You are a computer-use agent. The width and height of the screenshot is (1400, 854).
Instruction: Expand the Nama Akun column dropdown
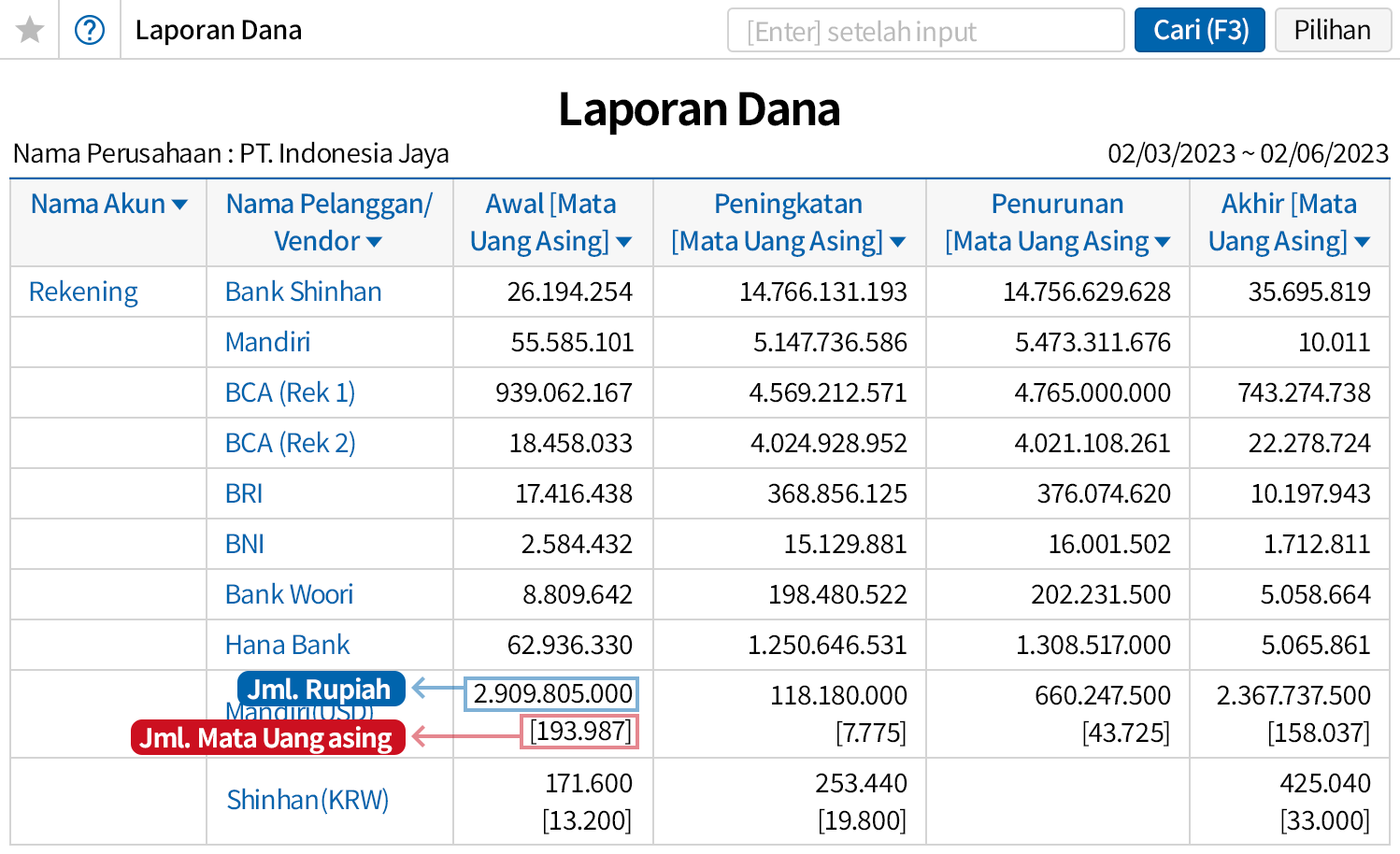(x=180, y=205)
